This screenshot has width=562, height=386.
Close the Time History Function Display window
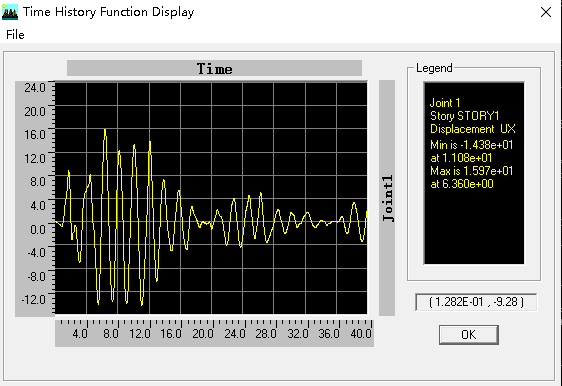546,12
